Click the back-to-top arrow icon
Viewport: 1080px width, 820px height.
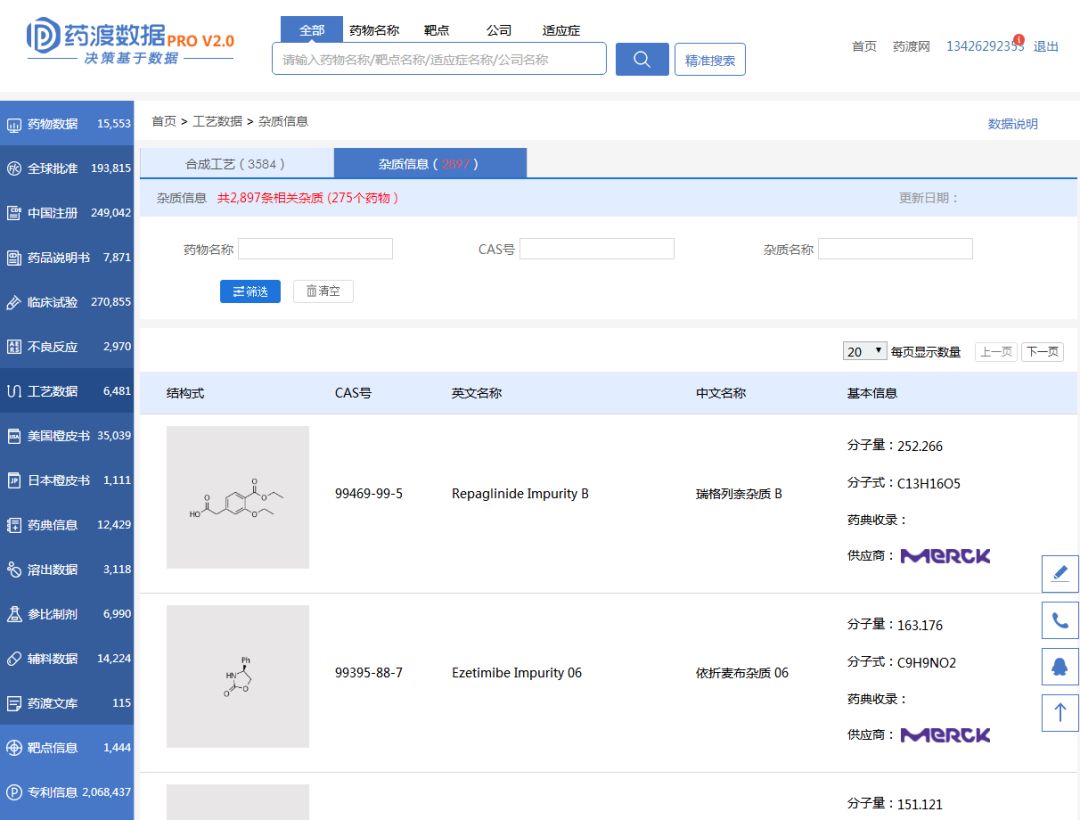pos(1060,712)
